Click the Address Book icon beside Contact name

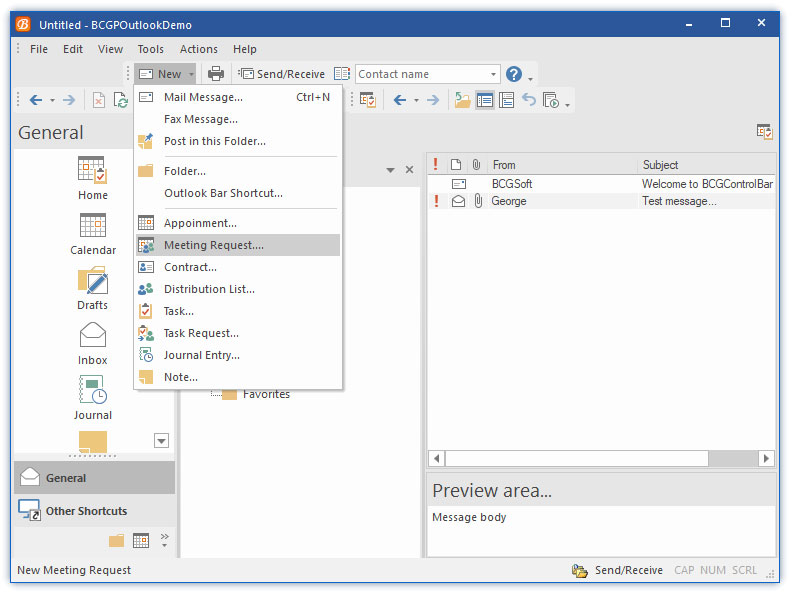(x=342, y=74)
